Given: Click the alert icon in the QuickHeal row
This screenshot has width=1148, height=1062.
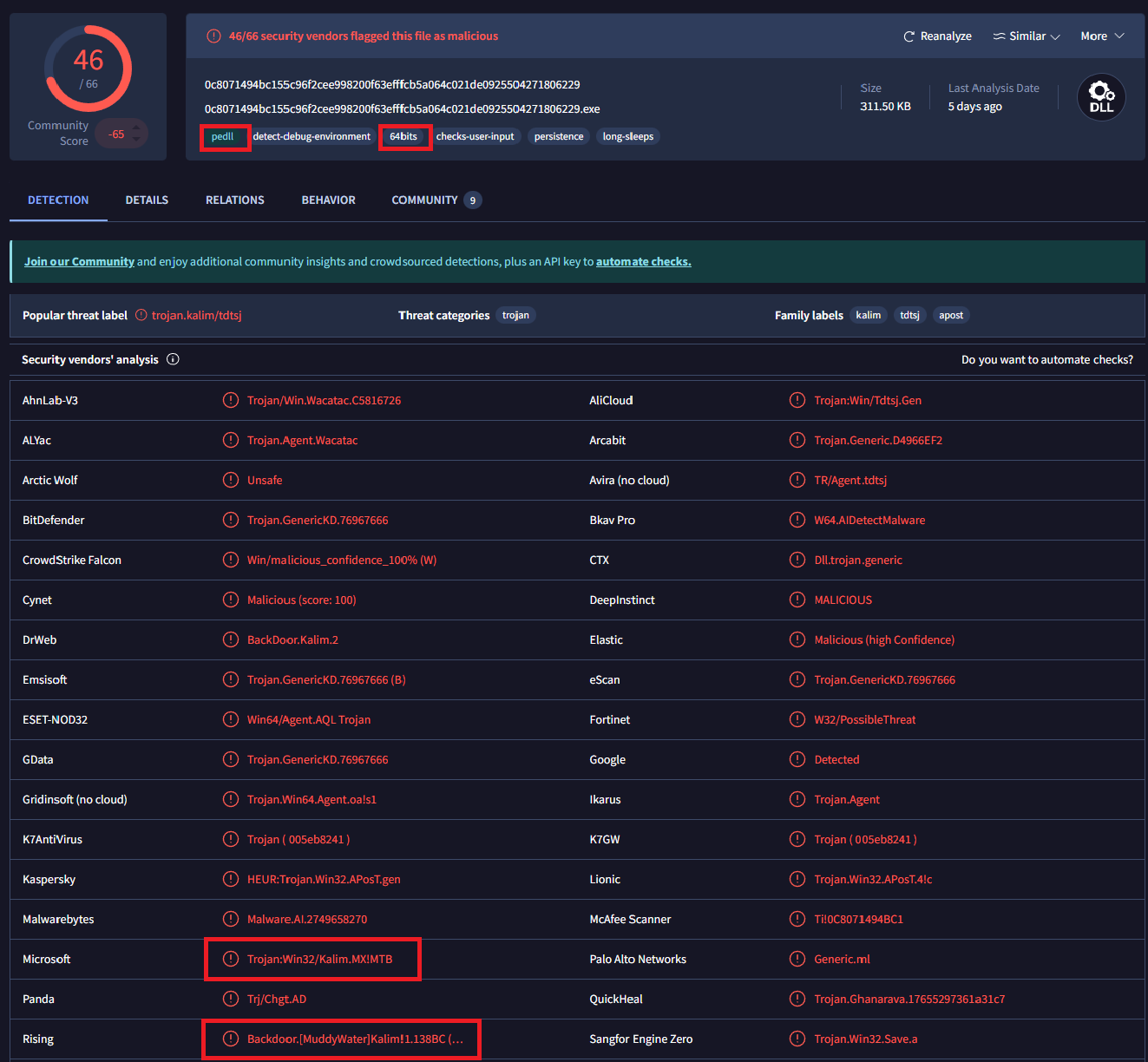Looking at the screenshot, I should (x=797, y=999).
